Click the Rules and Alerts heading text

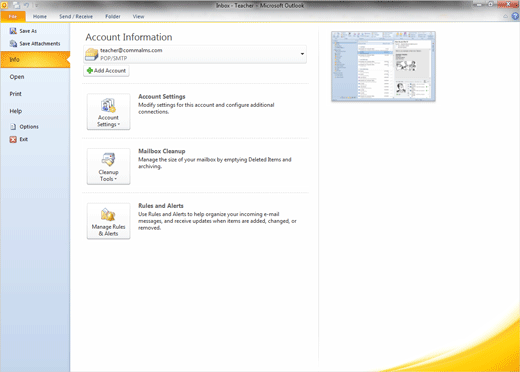pos(161,206)
